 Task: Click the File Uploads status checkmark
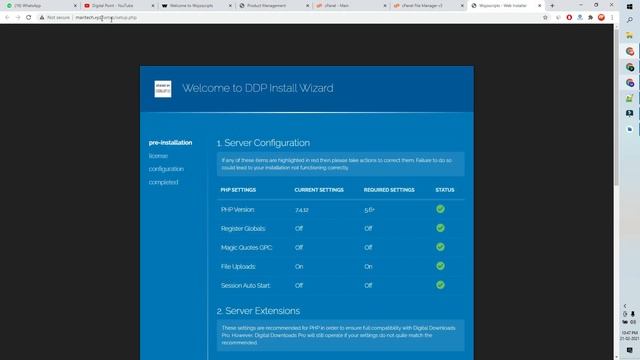point(440,266)
